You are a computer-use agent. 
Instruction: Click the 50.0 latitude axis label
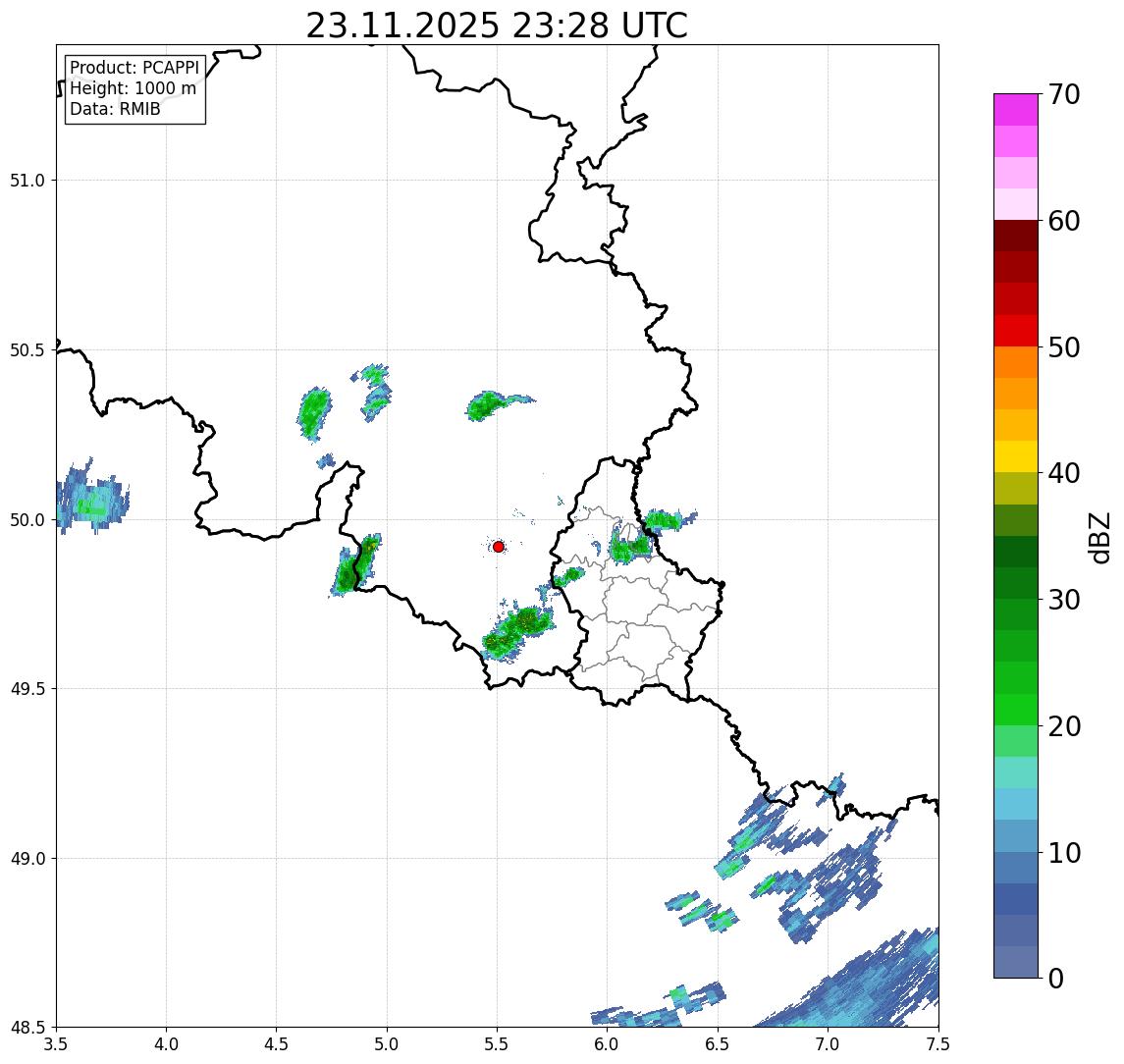click(x=27, y=520)
